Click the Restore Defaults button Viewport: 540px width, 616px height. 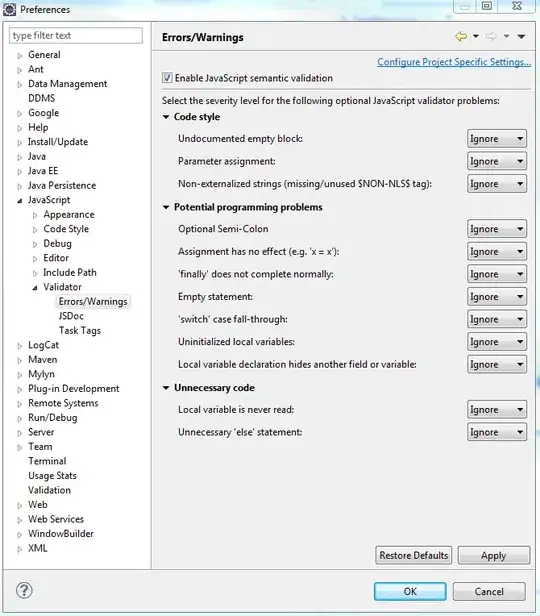pyautogui.click(x=414, y=556)
